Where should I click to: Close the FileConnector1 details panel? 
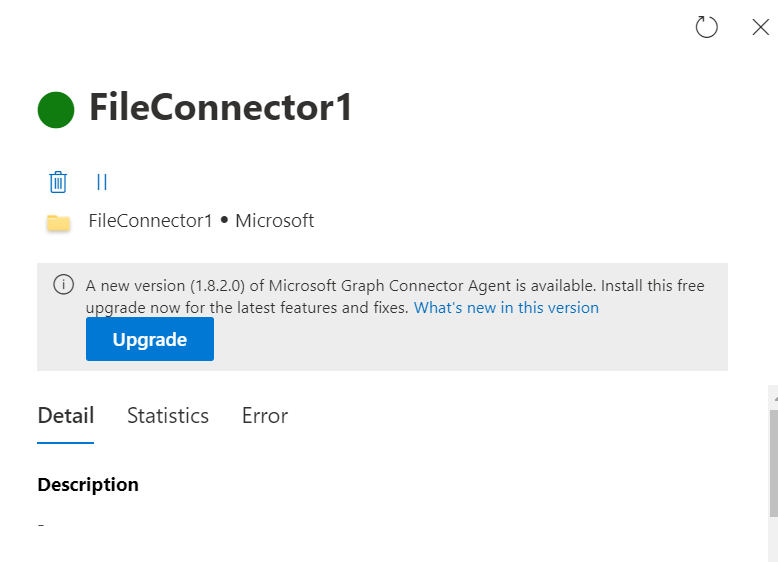point(760,27)
